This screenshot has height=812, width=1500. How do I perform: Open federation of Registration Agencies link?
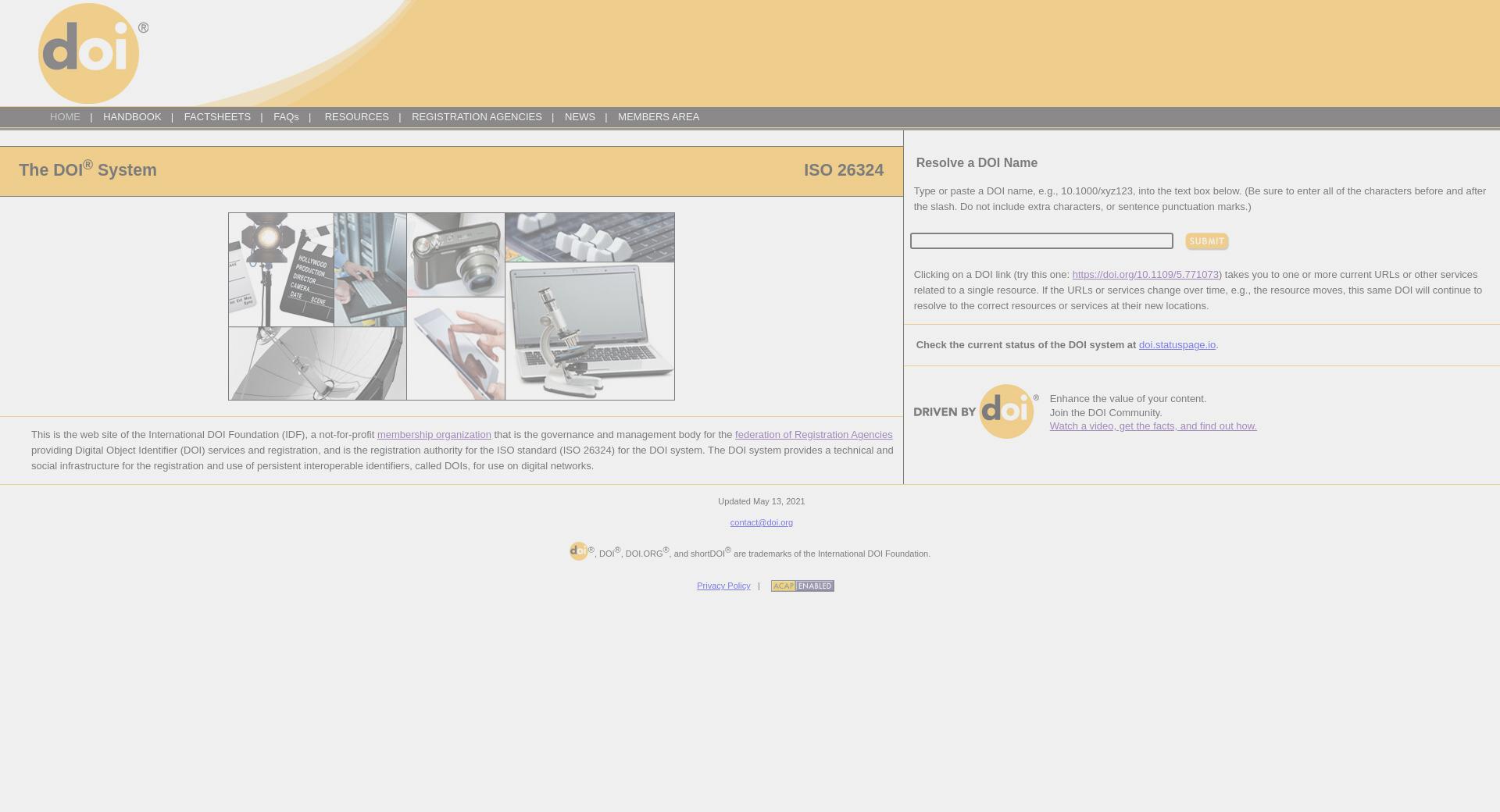(x=813, y=435)
